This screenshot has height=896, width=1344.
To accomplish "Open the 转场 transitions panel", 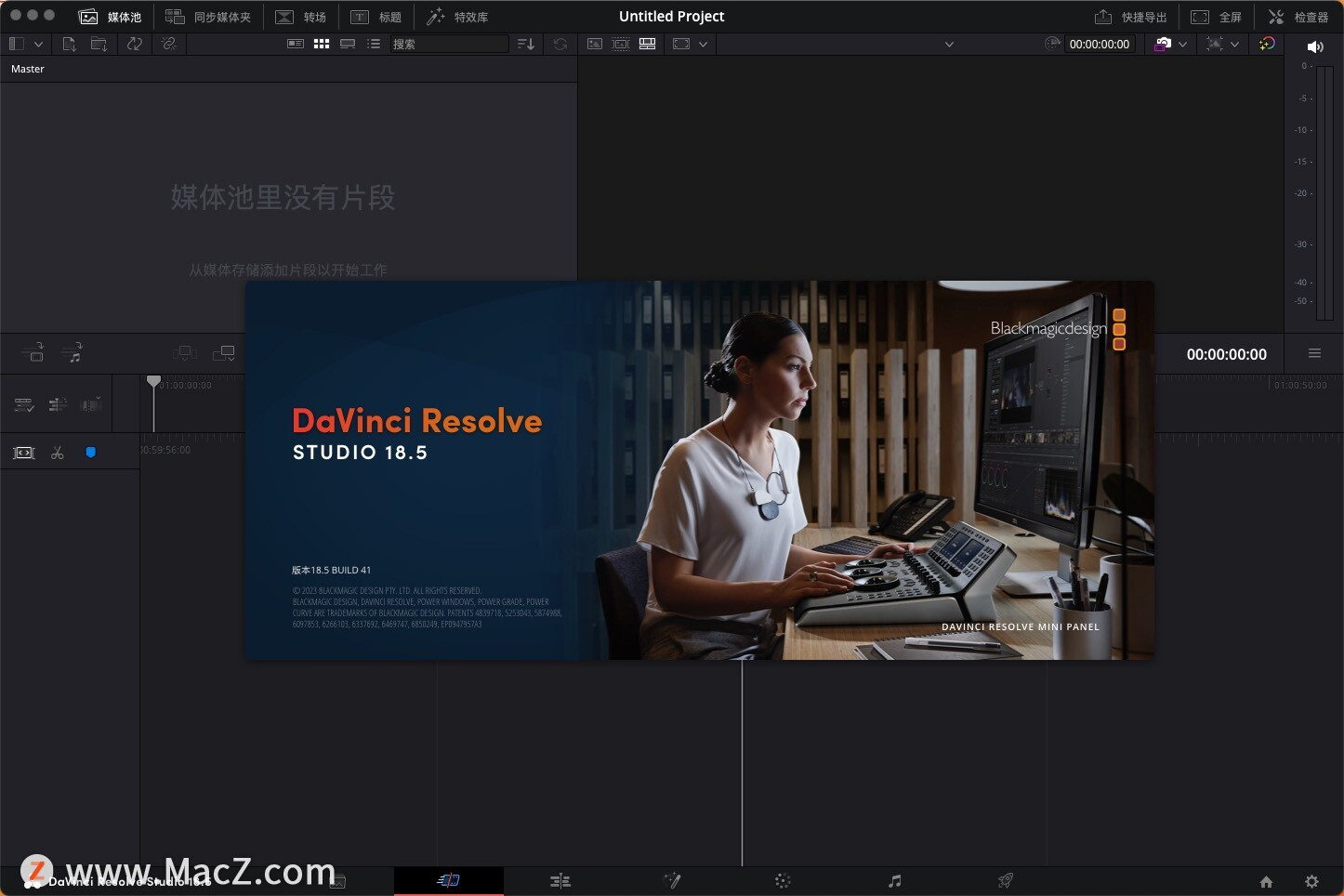I will pos(301,17).
